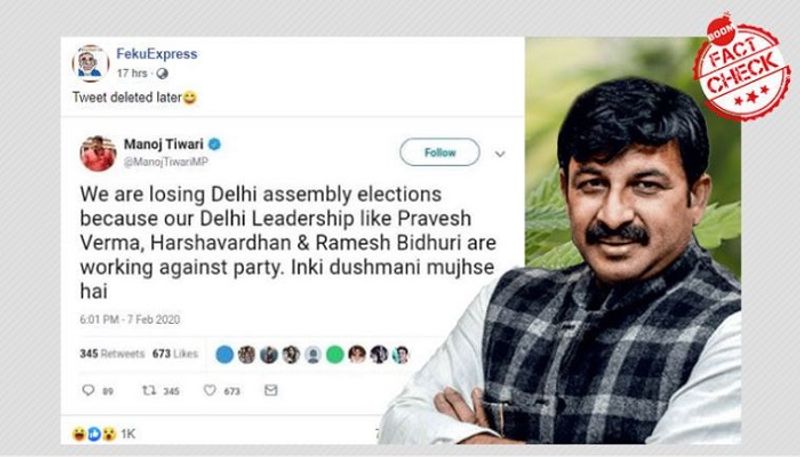View the 673 Likes list
This screenshot has width=800, height=457.
click(175, 353)
